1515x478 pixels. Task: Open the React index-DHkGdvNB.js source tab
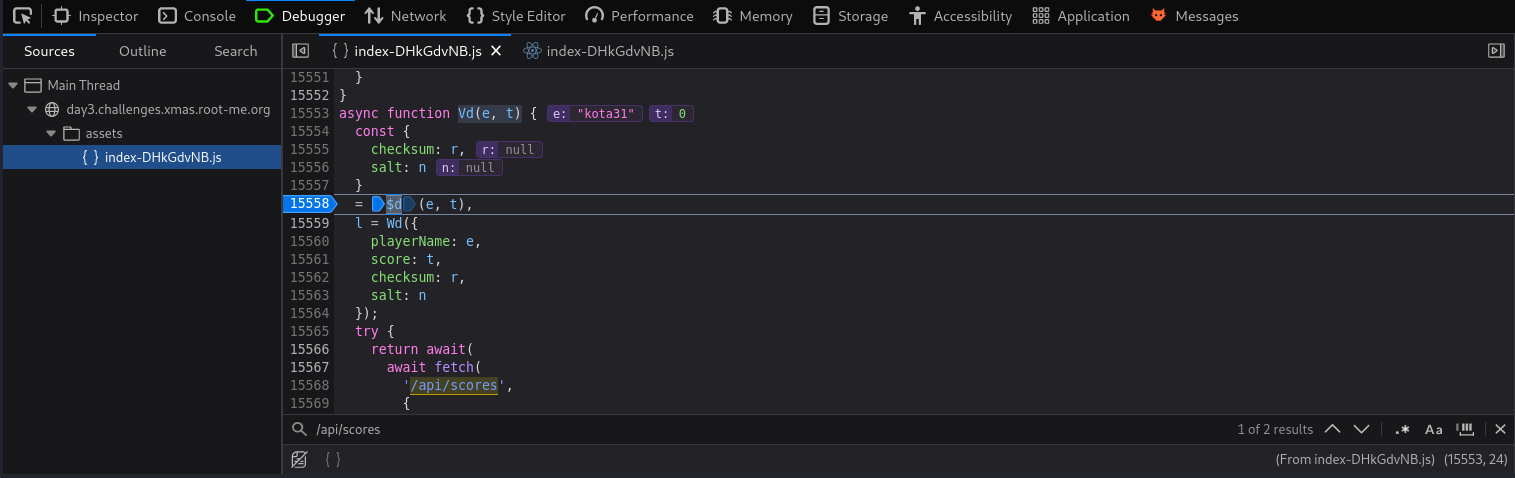[598, 51]
